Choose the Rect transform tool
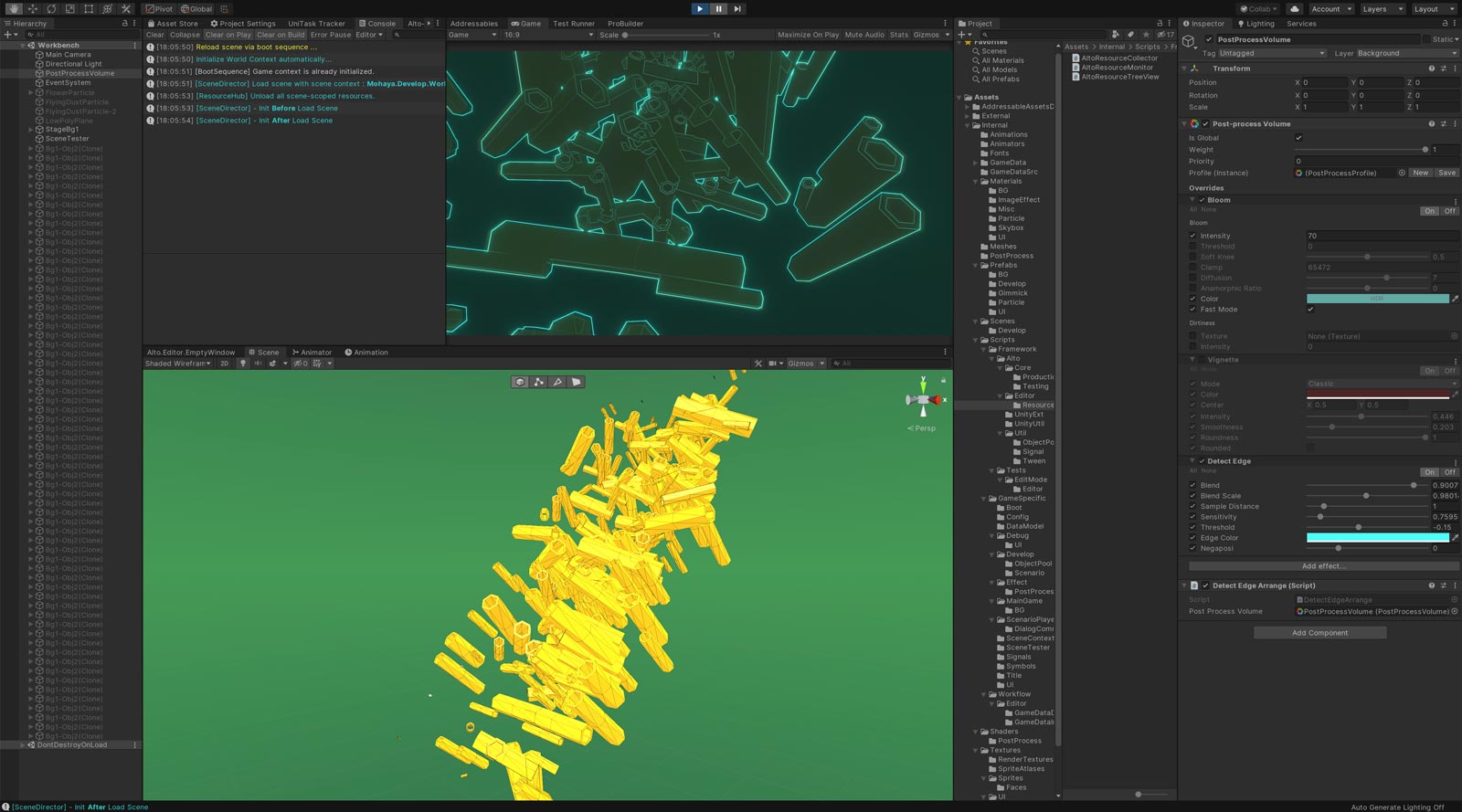The image size is (1462, 812). coord(89,8)
